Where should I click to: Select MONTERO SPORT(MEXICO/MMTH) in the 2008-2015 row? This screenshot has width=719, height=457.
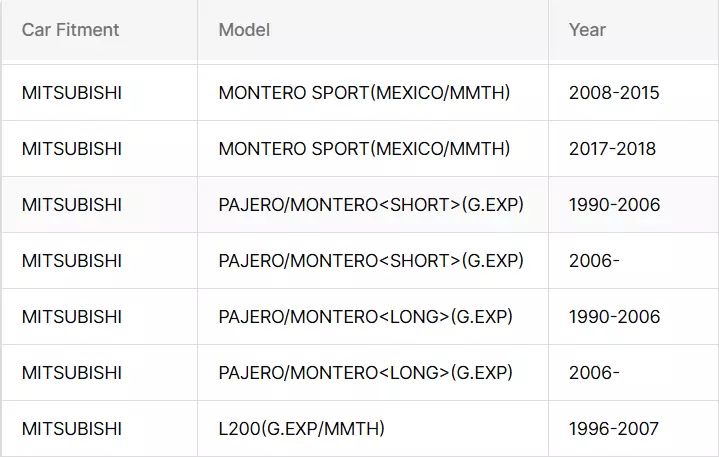pyautogui.click(x=364, y=93)
